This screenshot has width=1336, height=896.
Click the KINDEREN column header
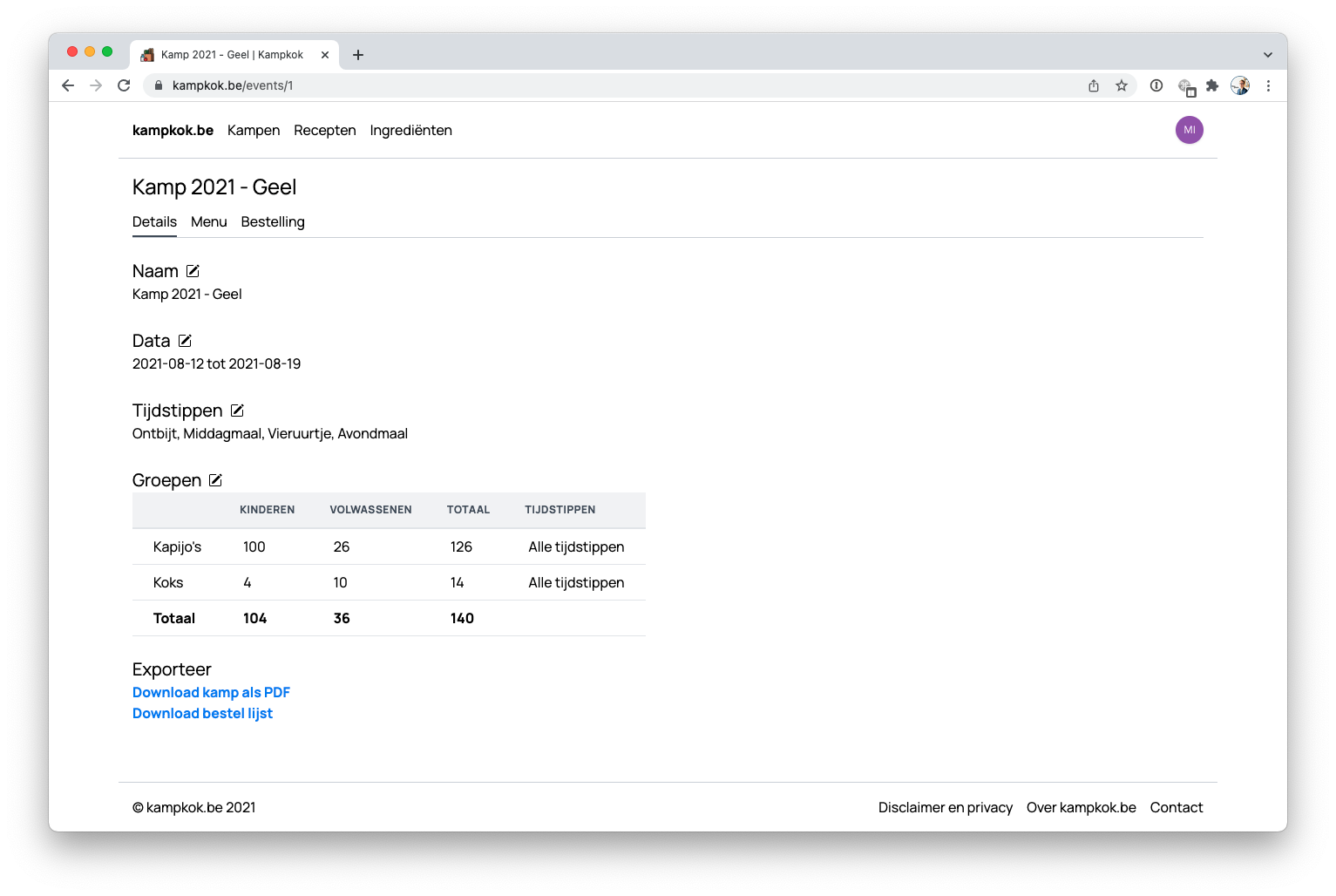coord(268,510)
